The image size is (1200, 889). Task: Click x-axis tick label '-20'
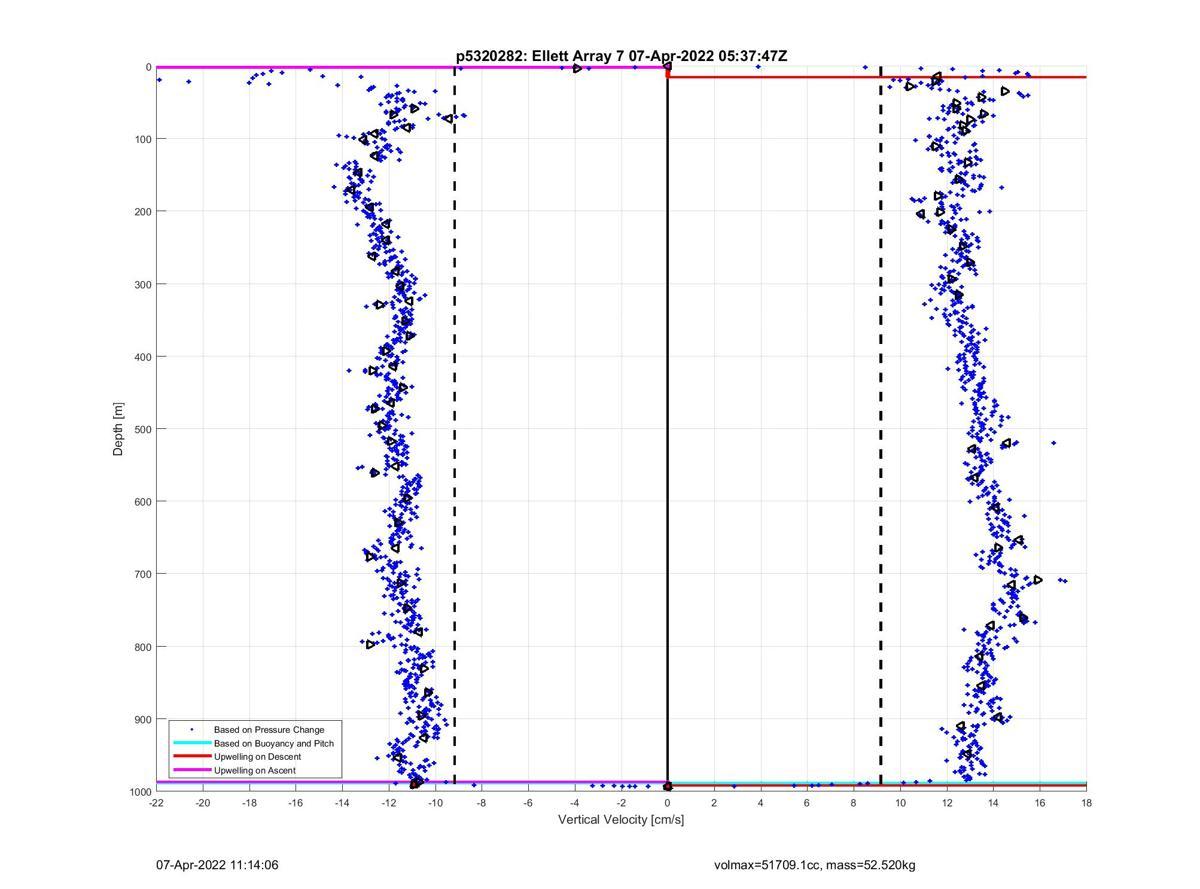click(x=203, y=802)
